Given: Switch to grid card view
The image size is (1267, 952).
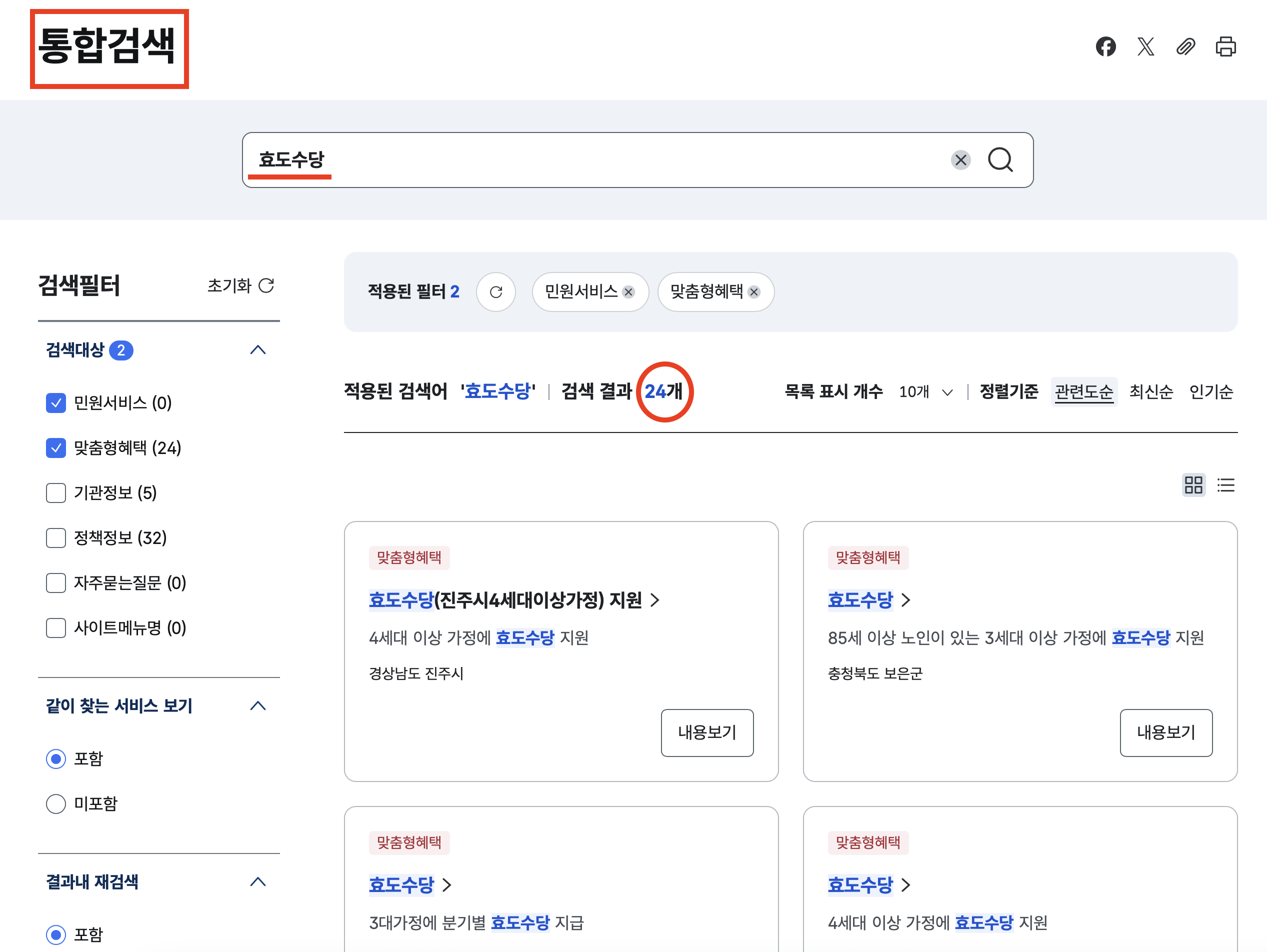Looking at the screenshot, I should pos(1193,485).
